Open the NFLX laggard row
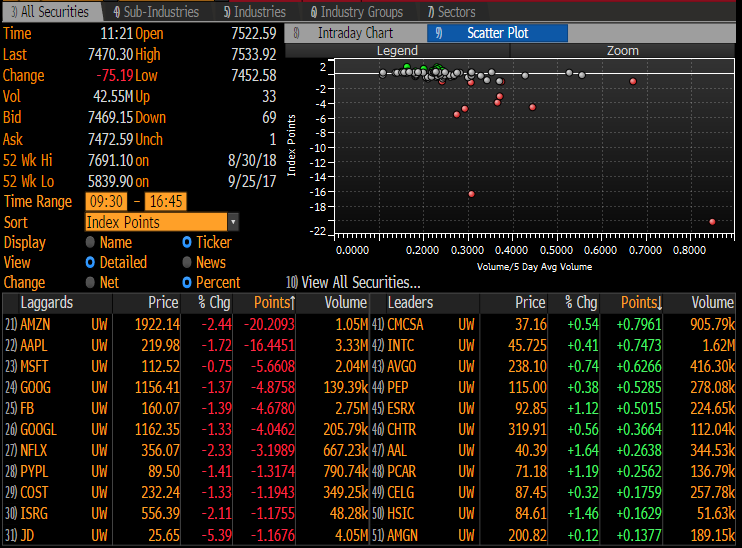This screenshot has width=742, height=548. (186, 451)
